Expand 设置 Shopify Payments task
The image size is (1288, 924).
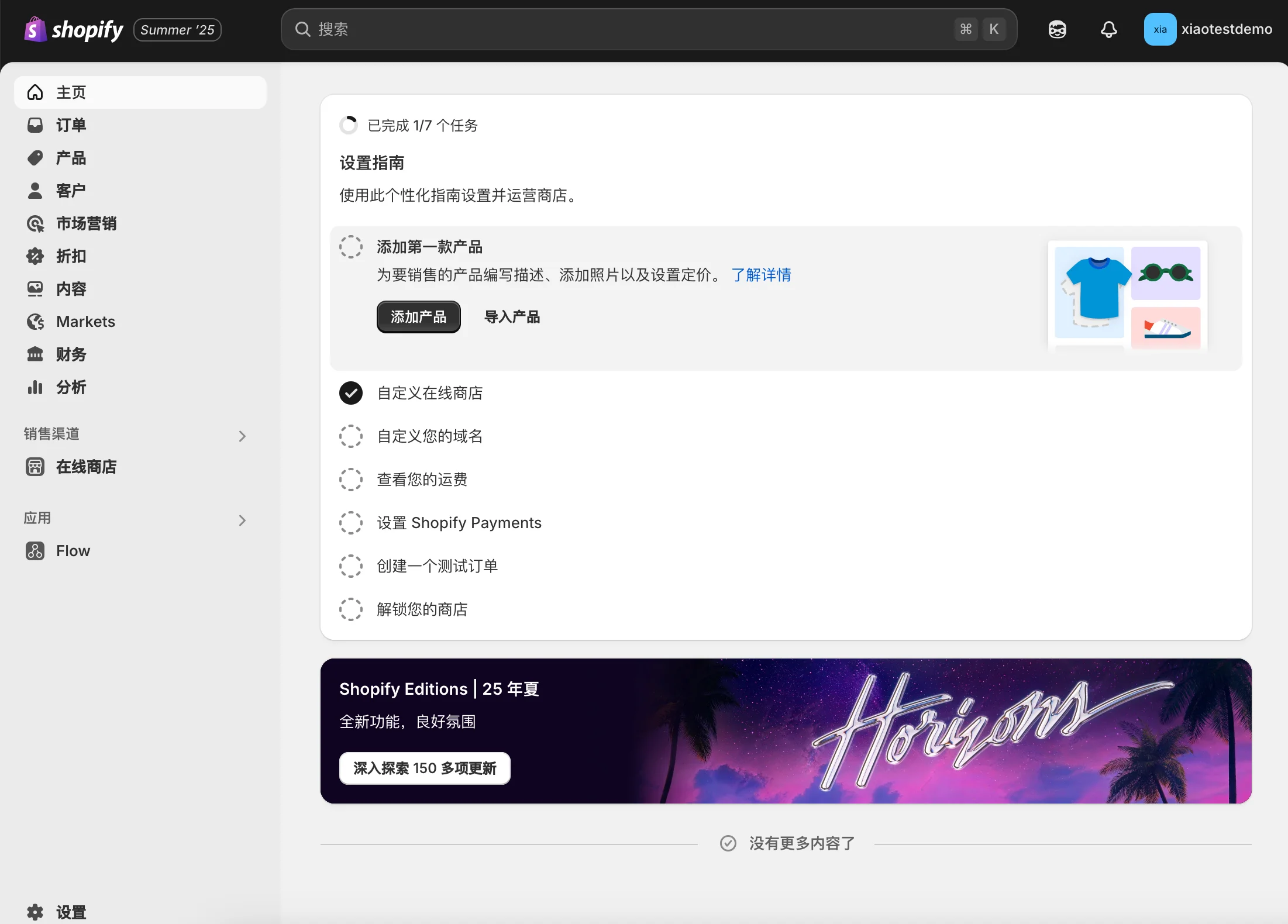[459, 523]
